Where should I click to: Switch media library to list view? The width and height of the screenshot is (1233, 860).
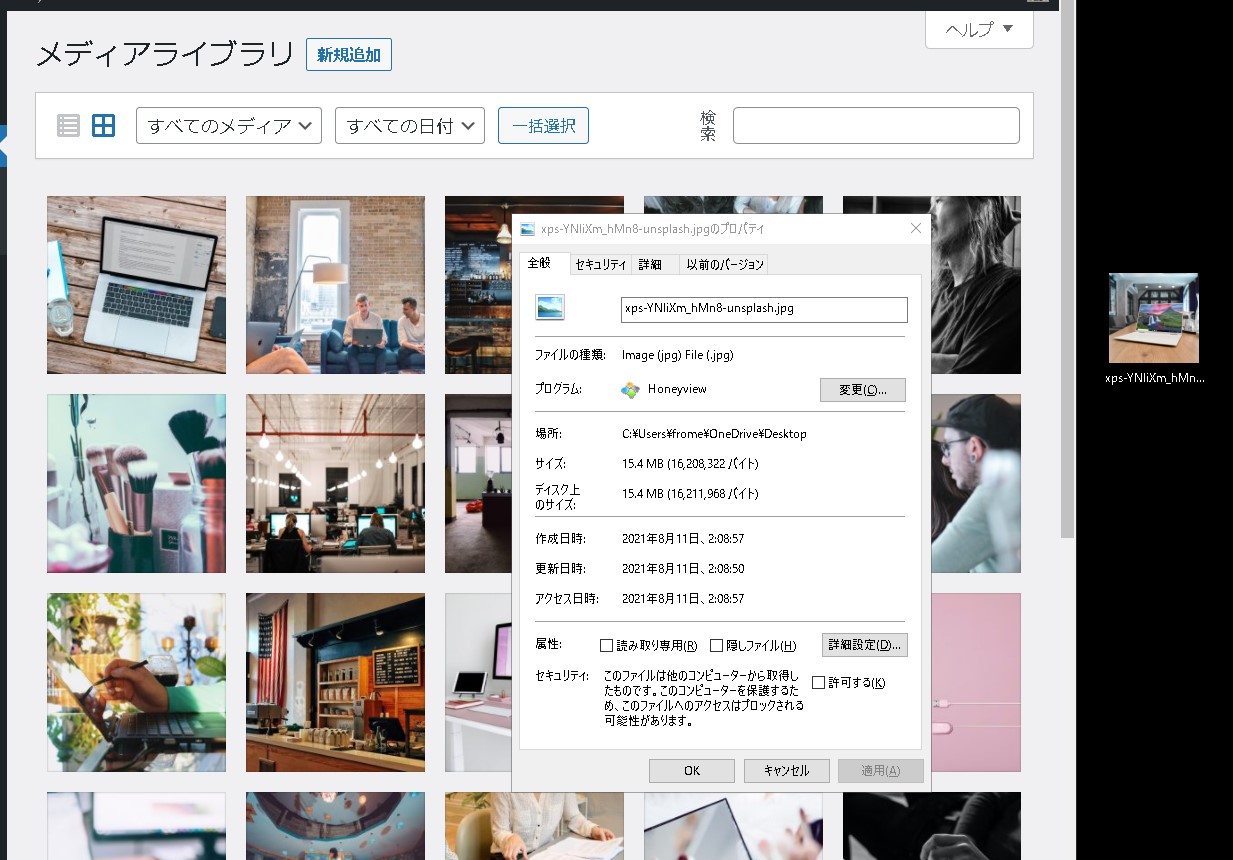pos(66,125)
